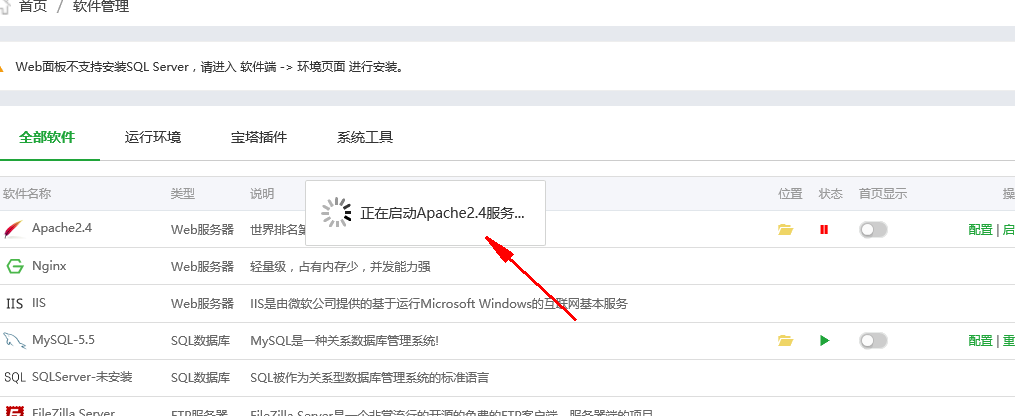
Task: Click the red stopped status icon for Apache2.4
Action: (x=824, y=230)
